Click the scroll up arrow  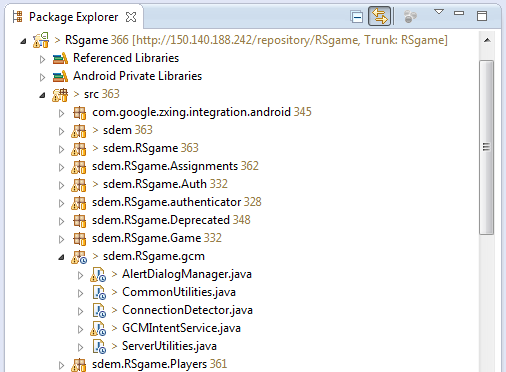(x=487, y=40)
